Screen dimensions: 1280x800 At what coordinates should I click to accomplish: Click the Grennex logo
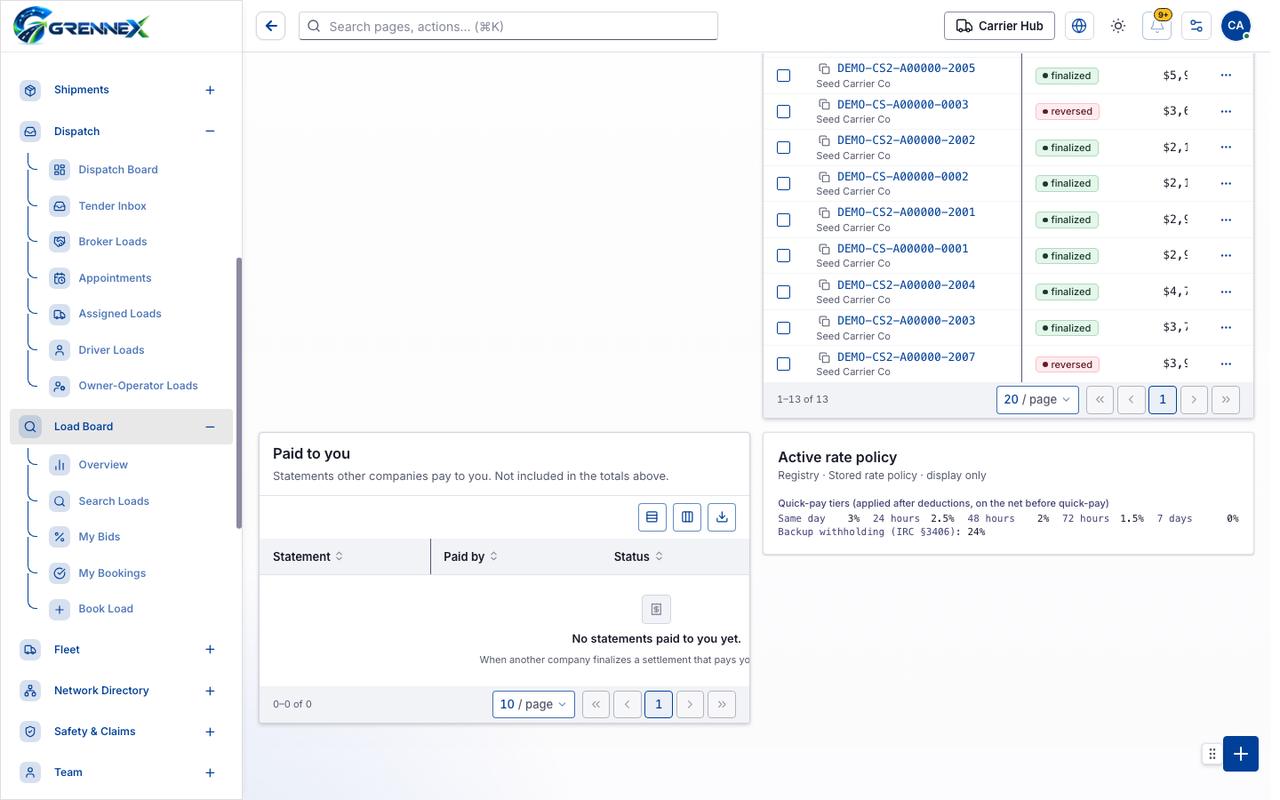click(82, 26)
